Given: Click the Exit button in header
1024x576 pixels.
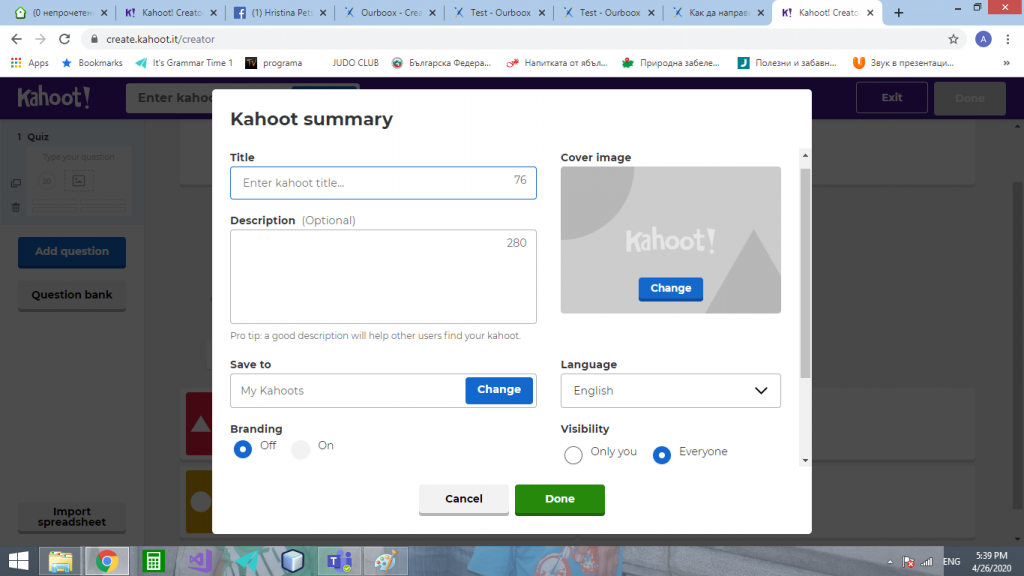Looking at the screenshot, I should tap(891, 98).
